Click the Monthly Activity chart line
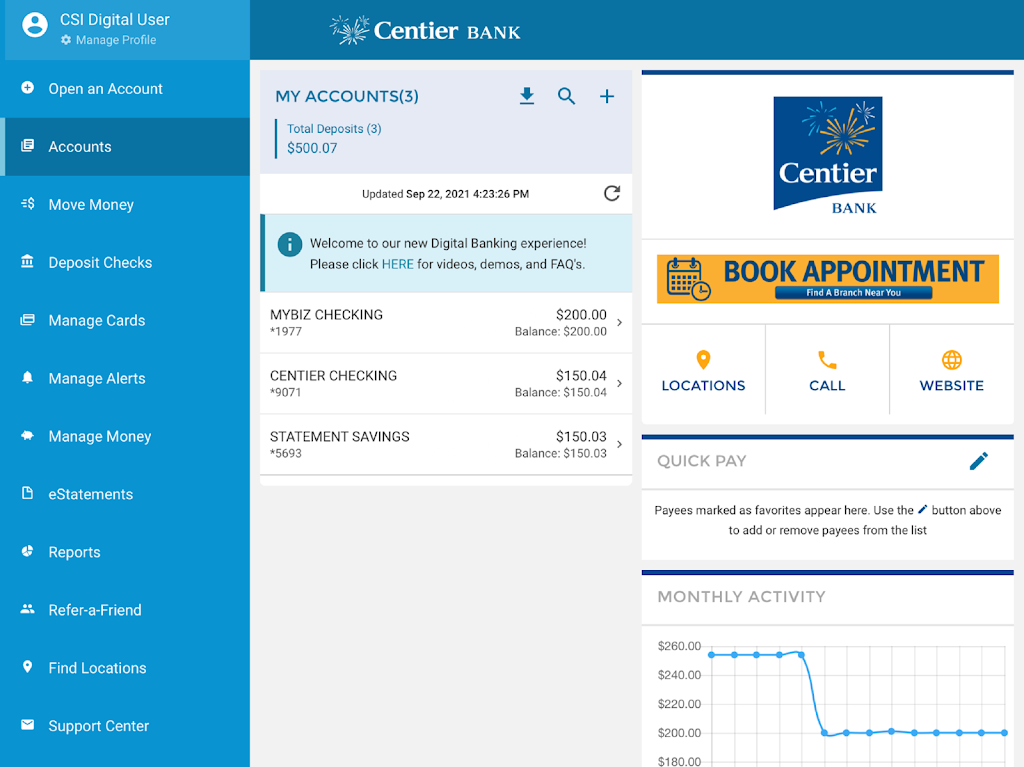The image size is (1024, 767). coord(858,694)
